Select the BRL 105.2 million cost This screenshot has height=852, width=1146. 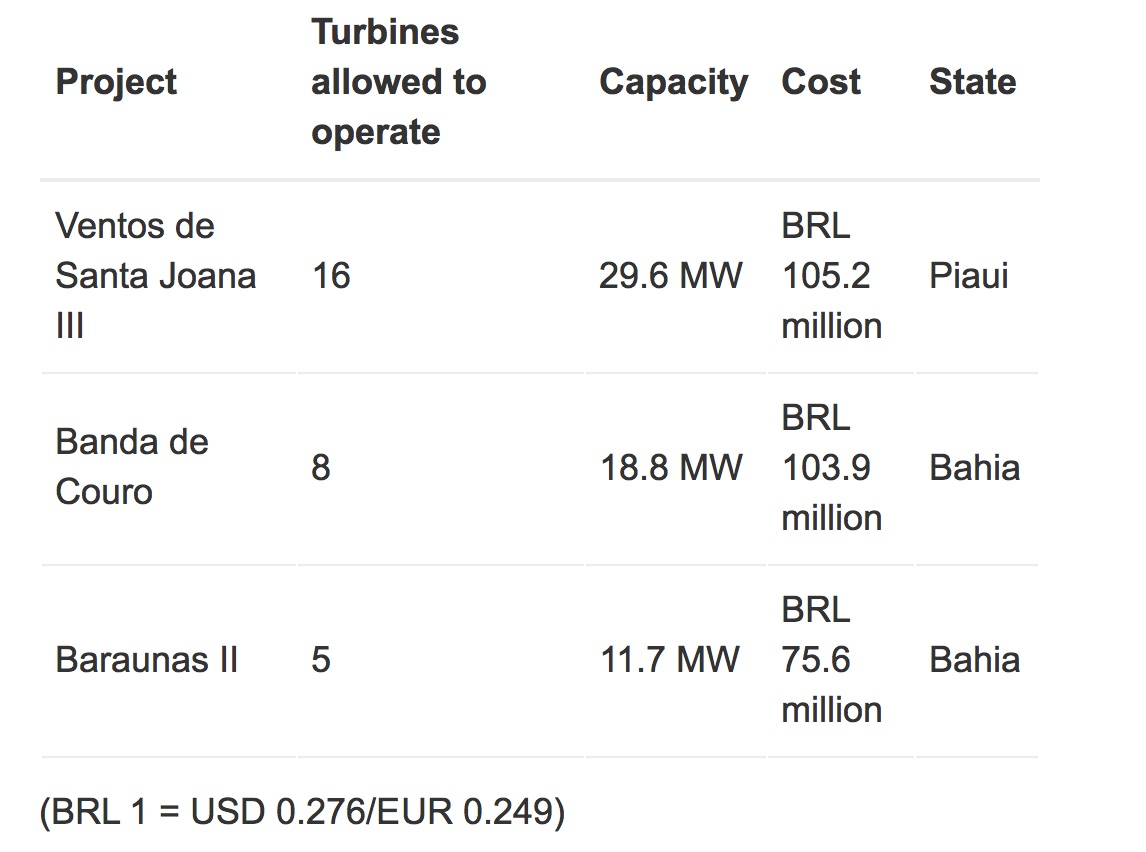(832, 276)
